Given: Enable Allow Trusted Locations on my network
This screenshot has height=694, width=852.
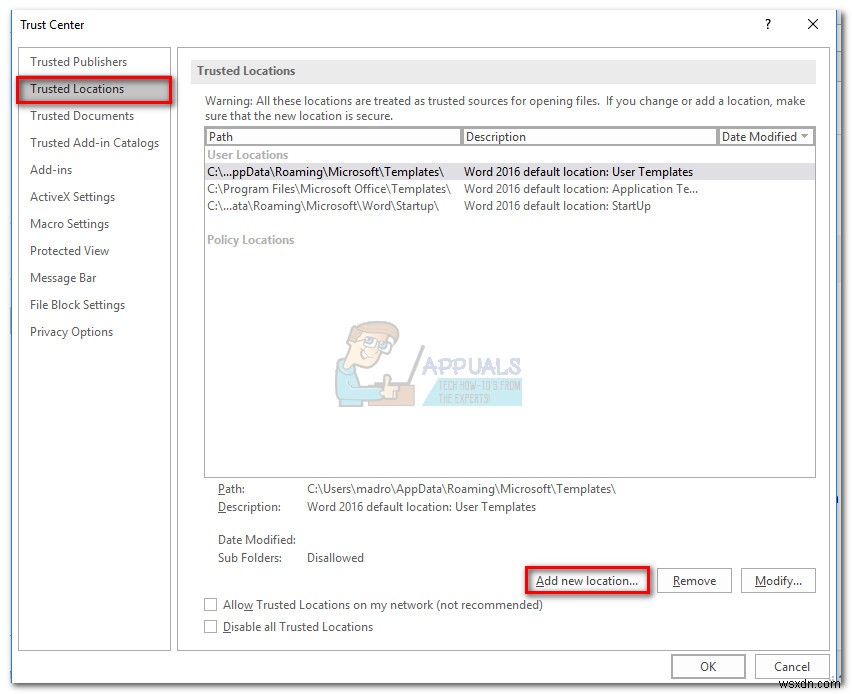Looking at the screenshot, I should [210, 605].
